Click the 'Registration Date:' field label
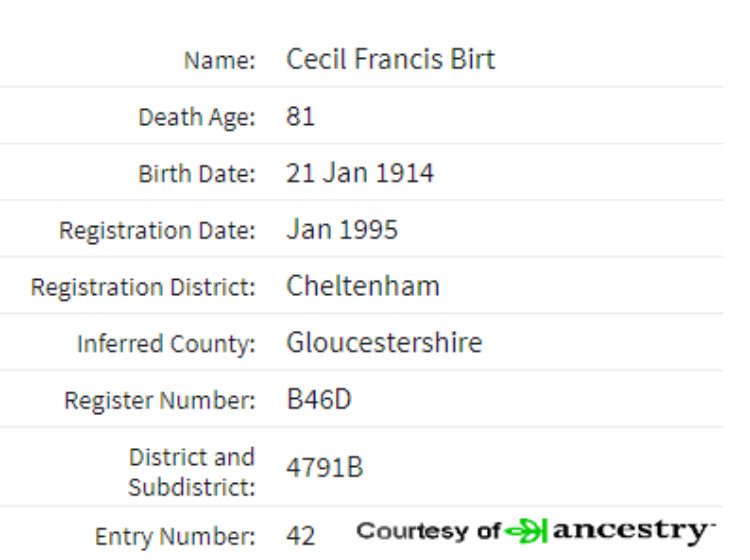The height and width of the screenshot is (560, 750). tap(157, 231)
